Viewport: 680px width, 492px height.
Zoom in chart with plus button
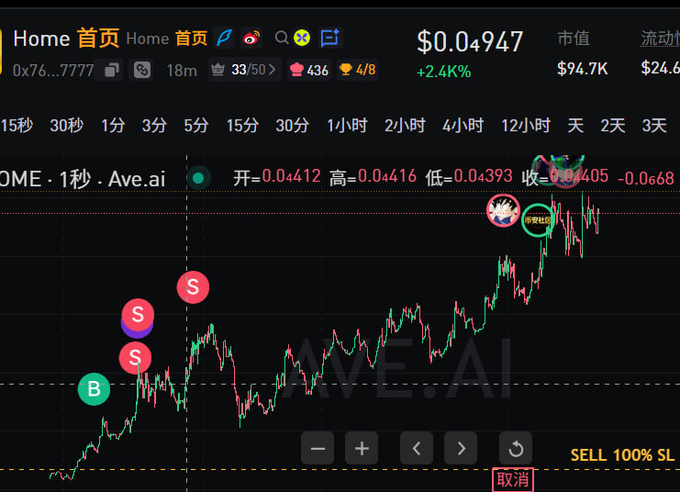click(362, 448)
